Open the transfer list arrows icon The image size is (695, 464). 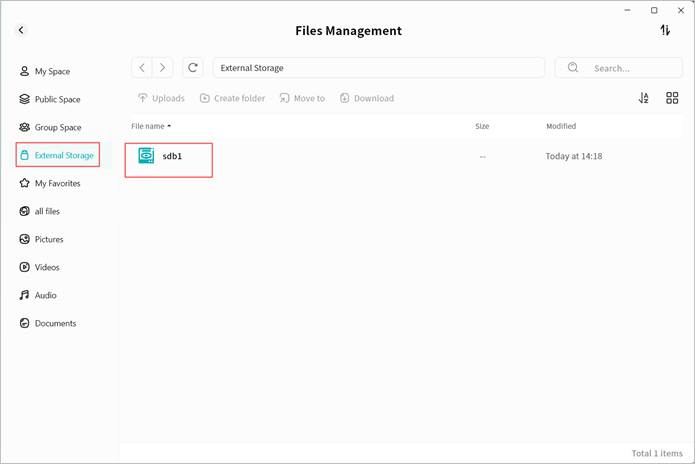click(665, 31)
